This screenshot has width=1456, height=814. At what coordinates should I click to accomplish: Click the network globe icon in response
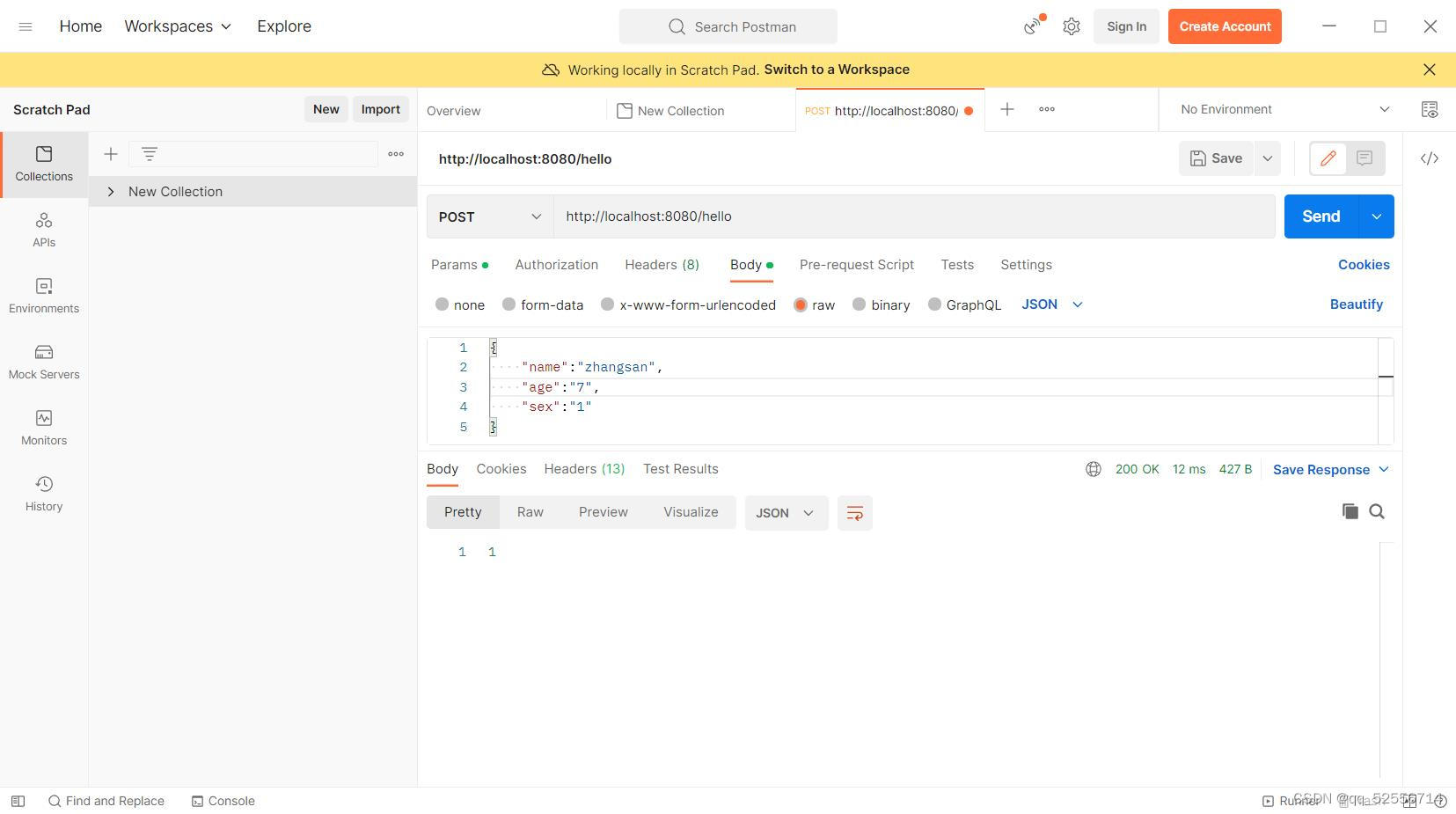[x=1094, y=469]
